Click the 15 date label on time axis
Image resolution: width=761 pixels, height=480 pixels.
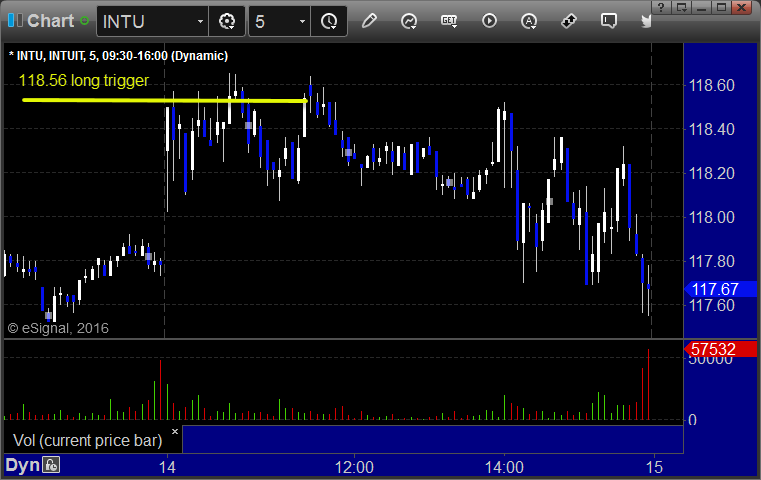click(654, 467)
